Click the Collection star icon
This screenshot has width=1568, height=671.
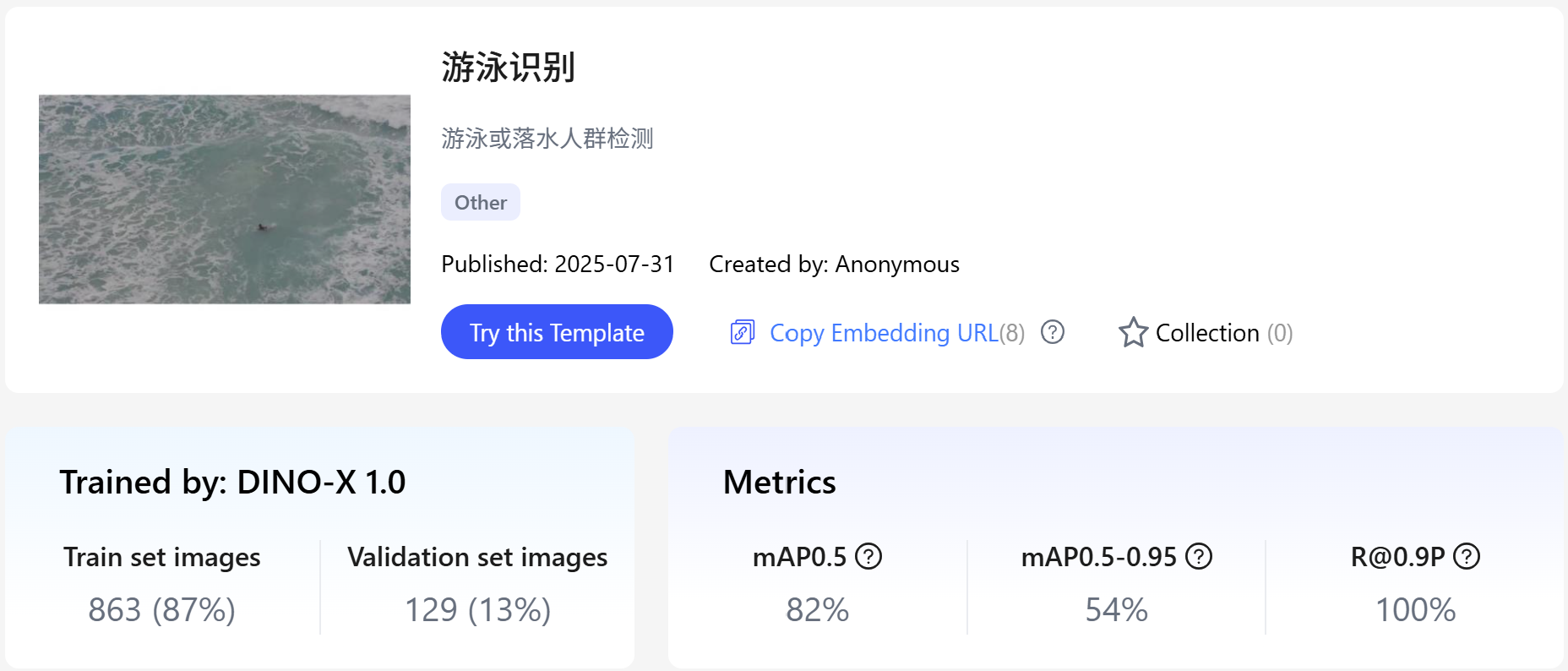tap(1133, 332)
